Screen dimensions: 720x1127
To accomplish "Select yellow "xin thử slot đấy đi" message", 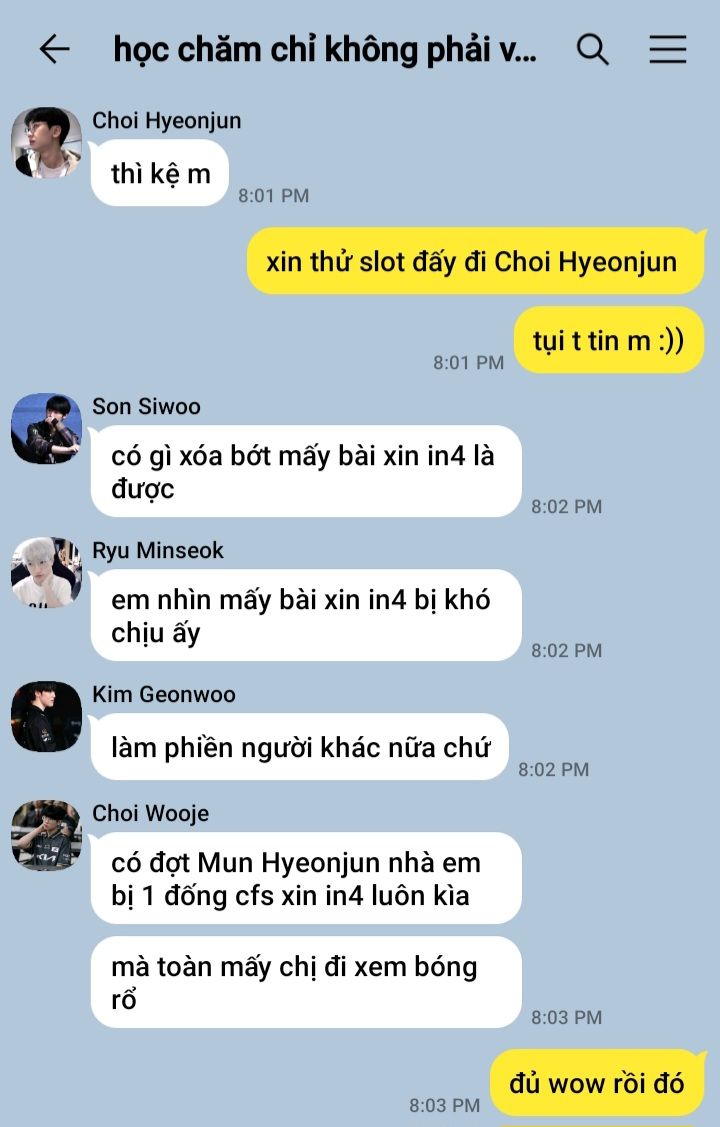I will click(475, 261).
